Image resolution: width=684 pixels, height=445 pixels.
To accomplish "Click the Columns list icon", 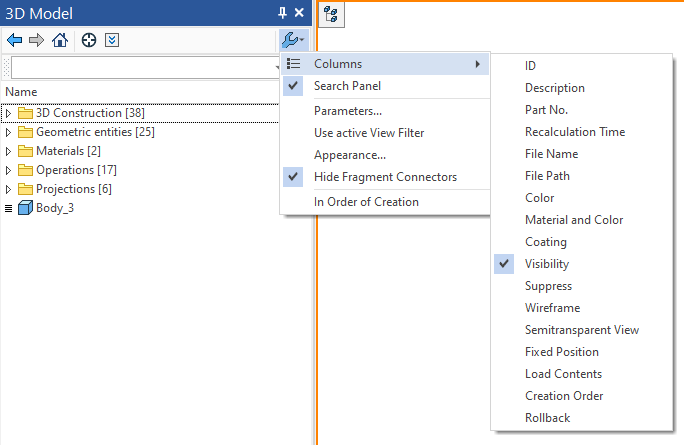I will point(293,64).
